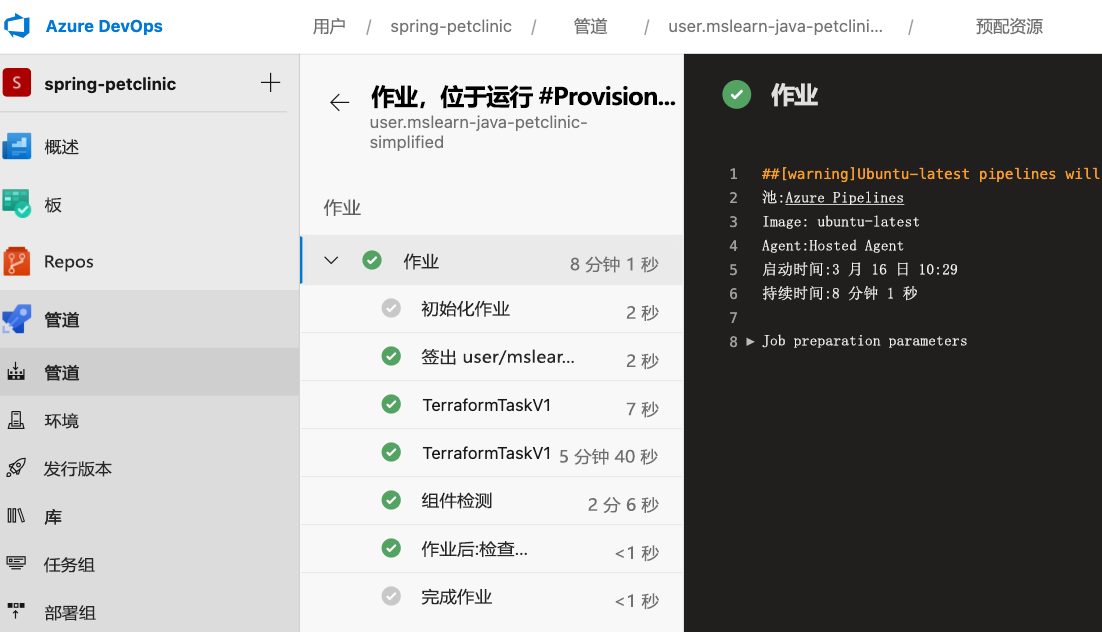Image resolution: width=1102 pixels, height=632 pixels.
Task: Open 任务组 in the sidebar menu
Action: (x=70, y=565)
